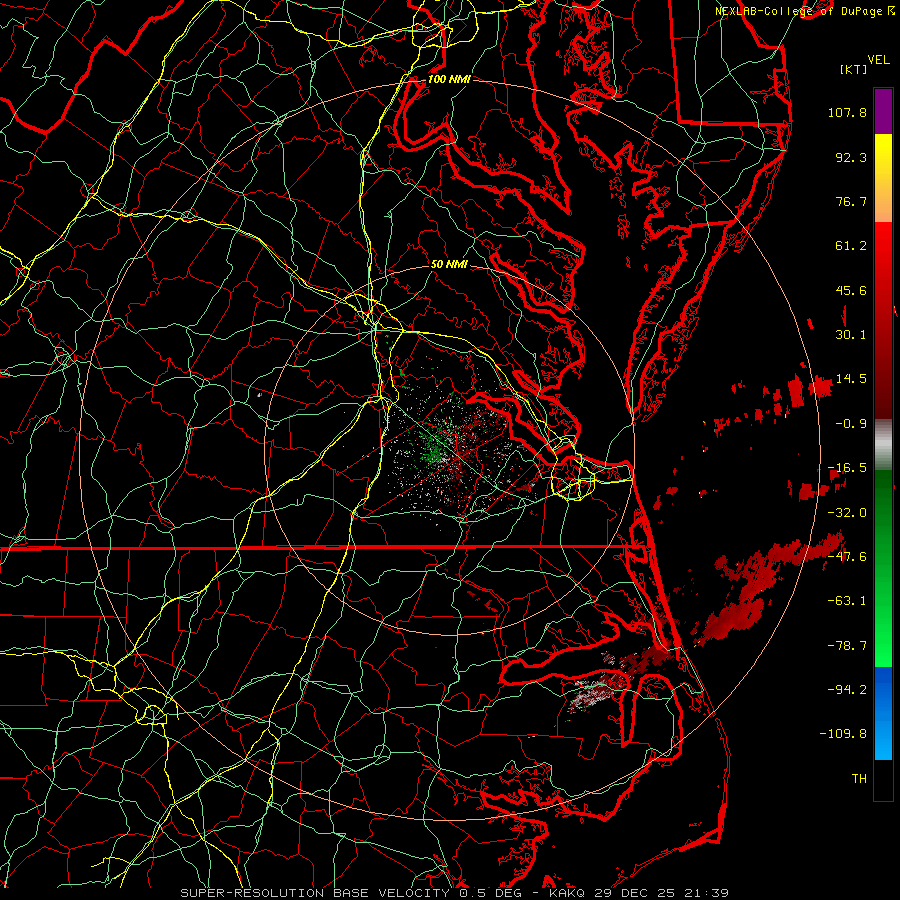Click the TH legend label

coord(859,779)
